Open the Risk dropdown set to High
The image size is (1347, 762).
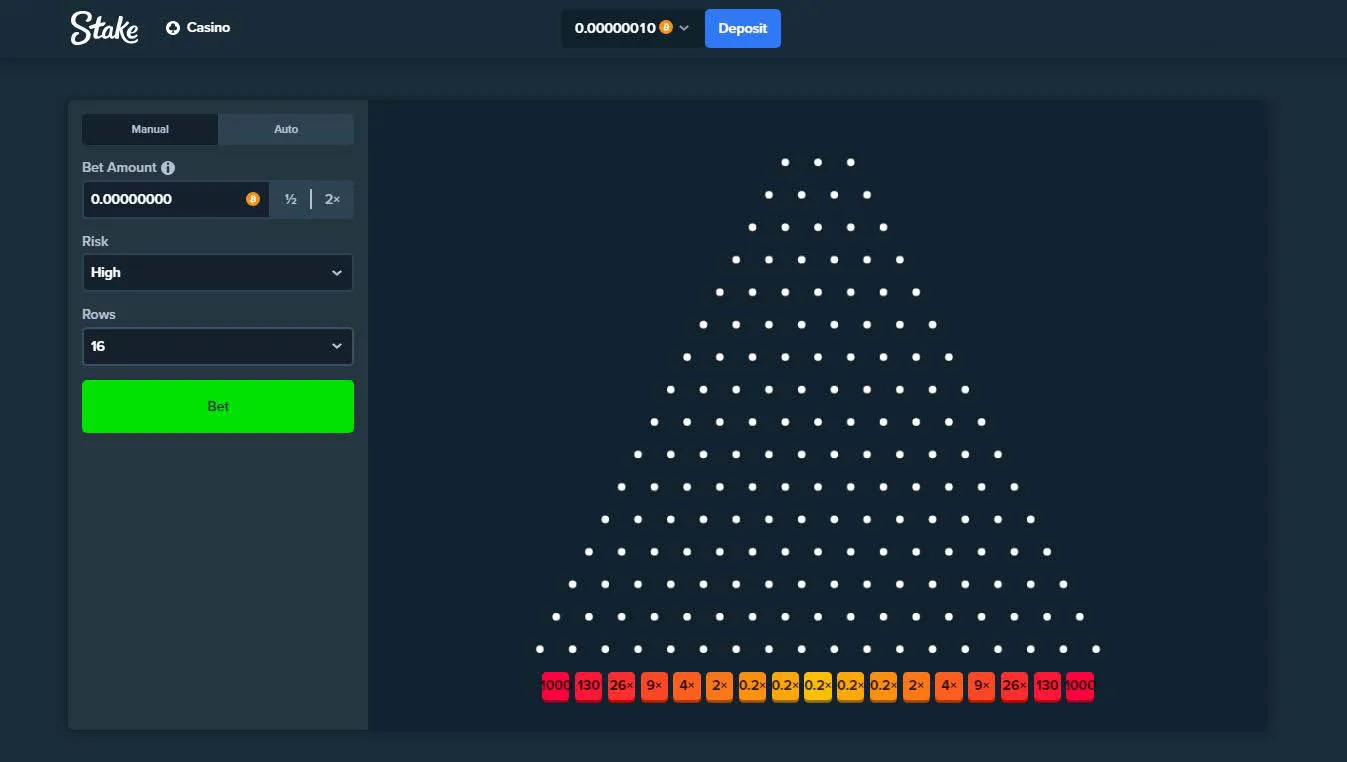point(217,272)
